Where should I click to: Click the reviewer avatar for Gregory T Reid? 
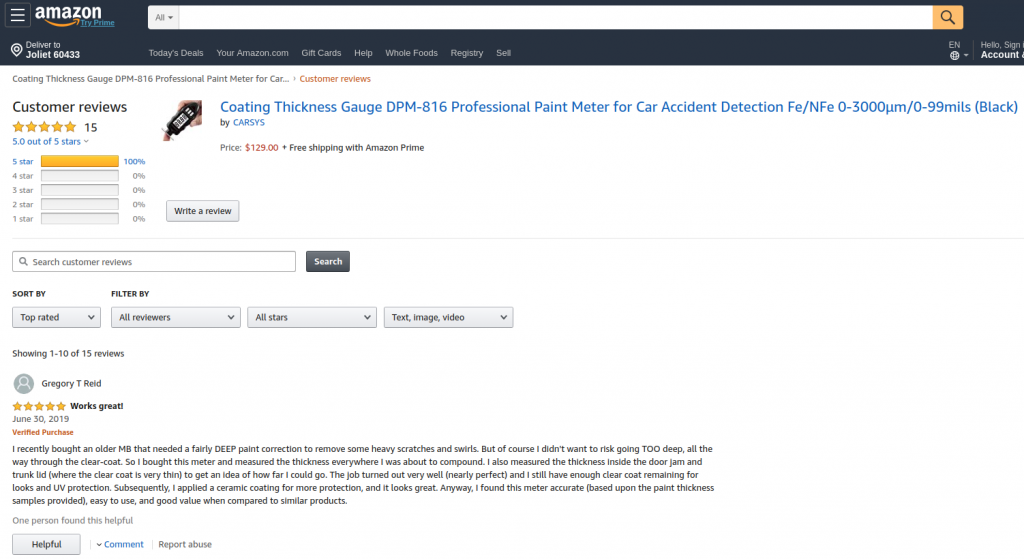pos(24,383)
